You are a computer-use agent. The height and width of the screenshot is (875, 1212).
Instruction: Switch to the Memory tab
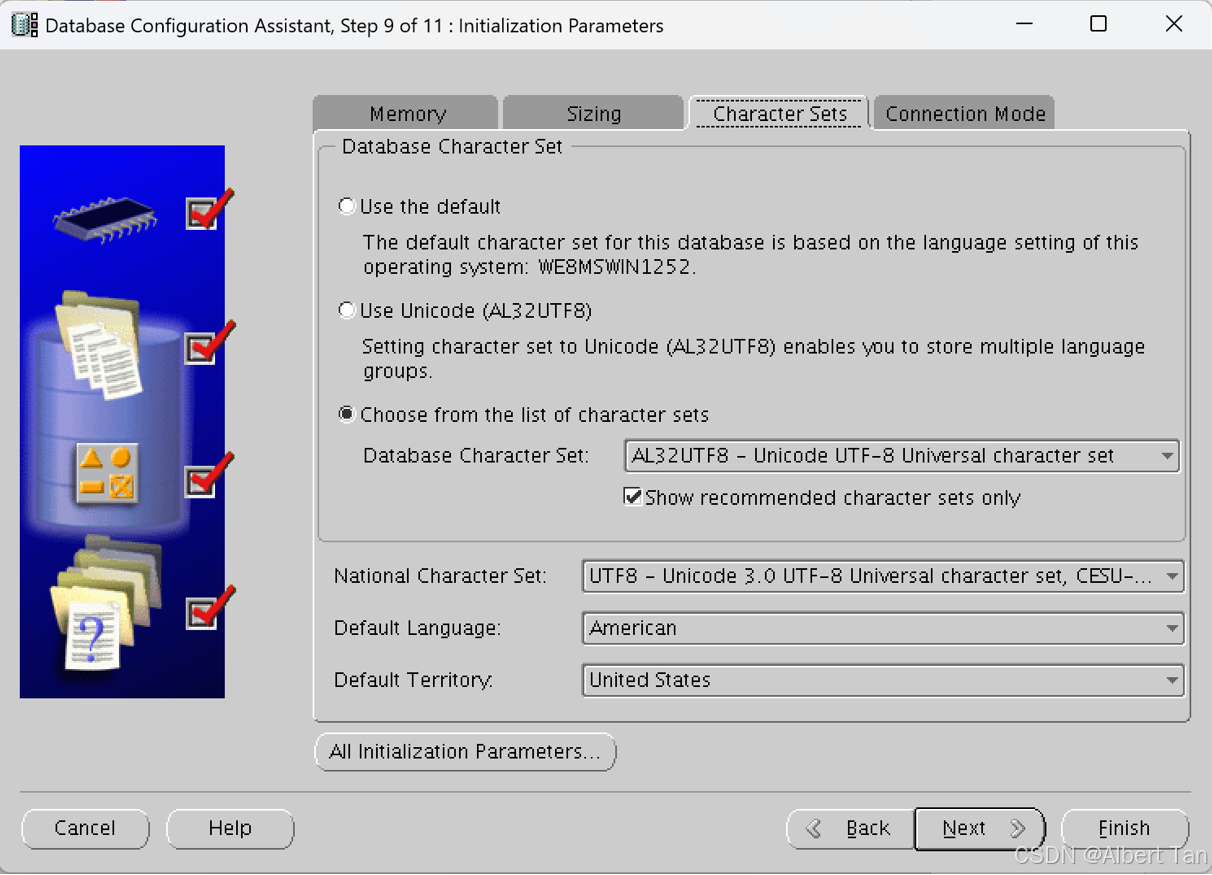tap(406, 114)
